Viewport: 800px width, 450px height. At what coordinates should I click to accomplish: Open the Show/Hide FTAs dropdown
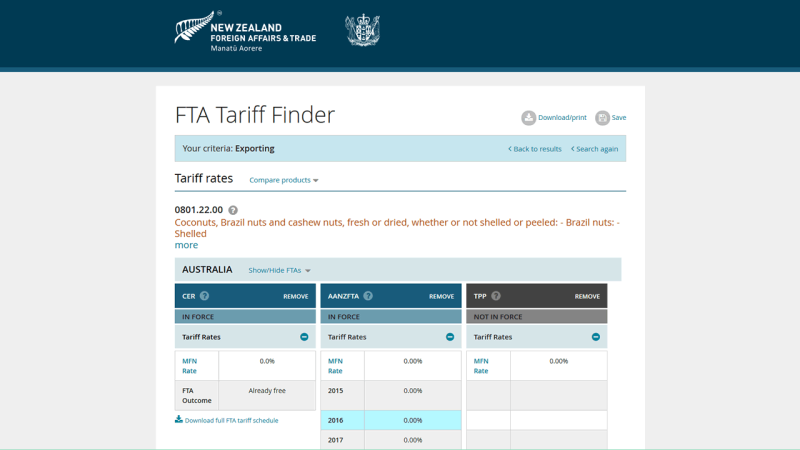coord(280,270)
